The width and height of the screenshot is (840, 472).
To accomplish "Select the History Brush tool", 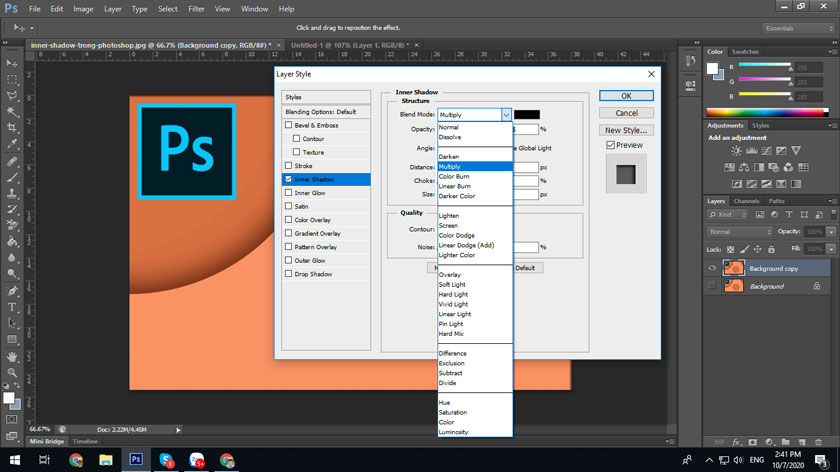I will [x=12, y=209].
